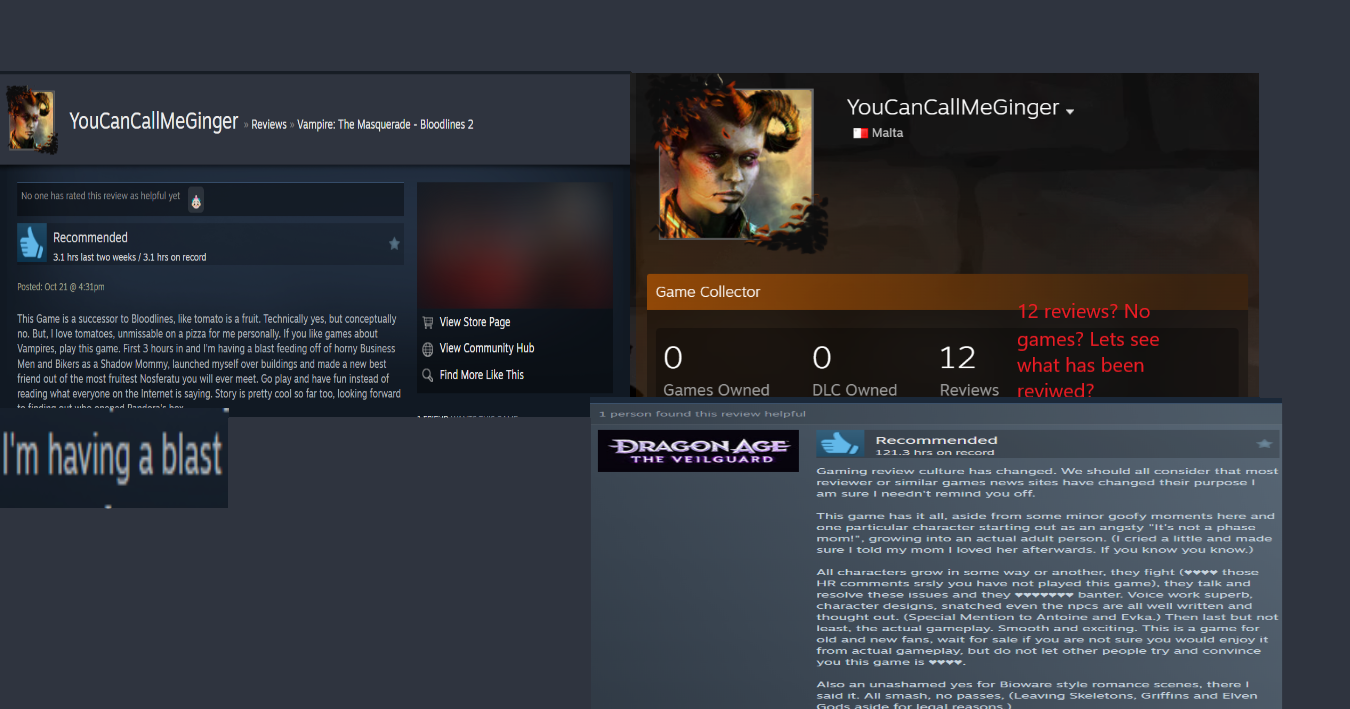Open the 0 Games Owned stat
The height and width of the screenshot is (709, 1350).
pos(716,370)
